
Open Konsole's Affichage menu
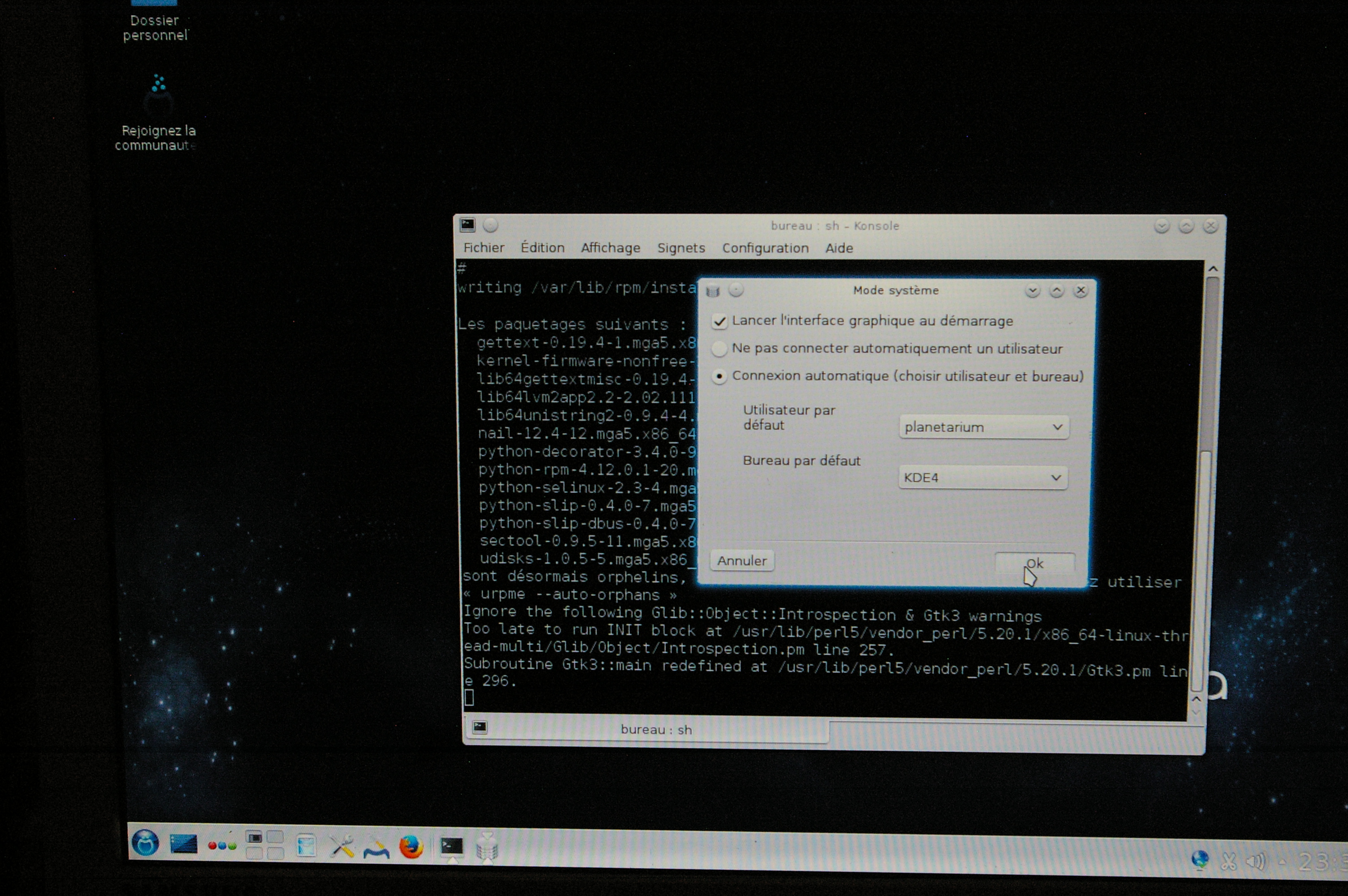[610, 248]
